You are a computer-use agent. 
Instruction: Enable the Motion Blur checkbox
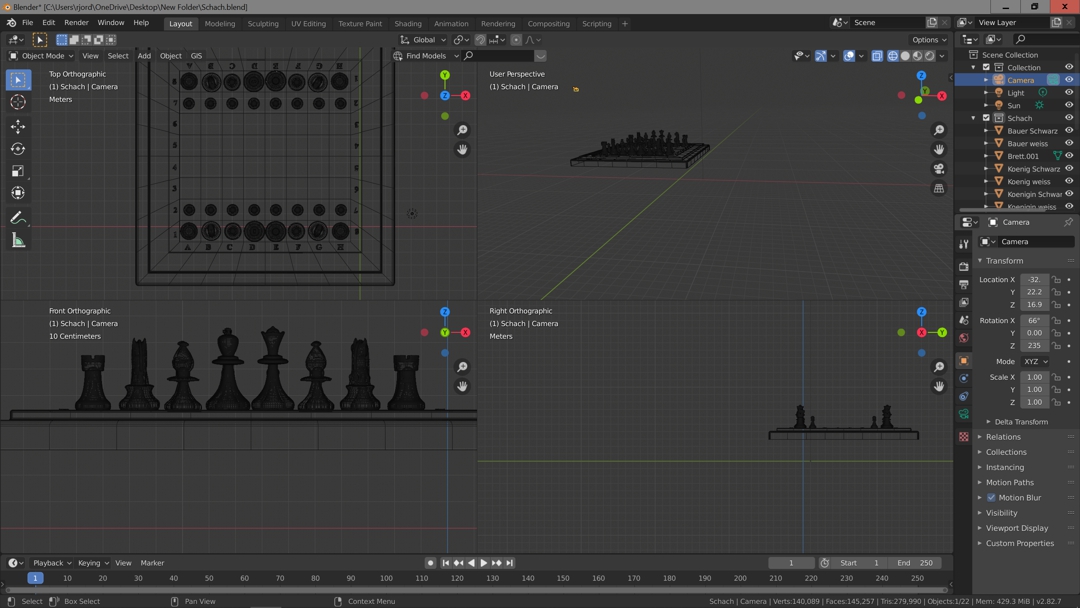coord(991,497)
